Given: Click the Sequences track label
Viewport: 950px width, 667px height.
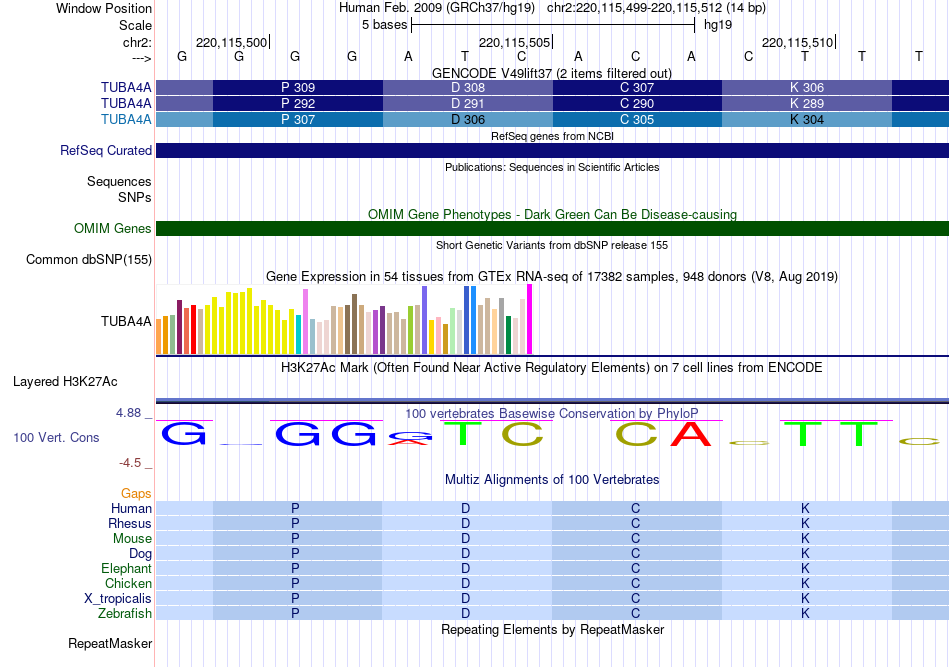Looking at the screenshot, I should 119,181.
